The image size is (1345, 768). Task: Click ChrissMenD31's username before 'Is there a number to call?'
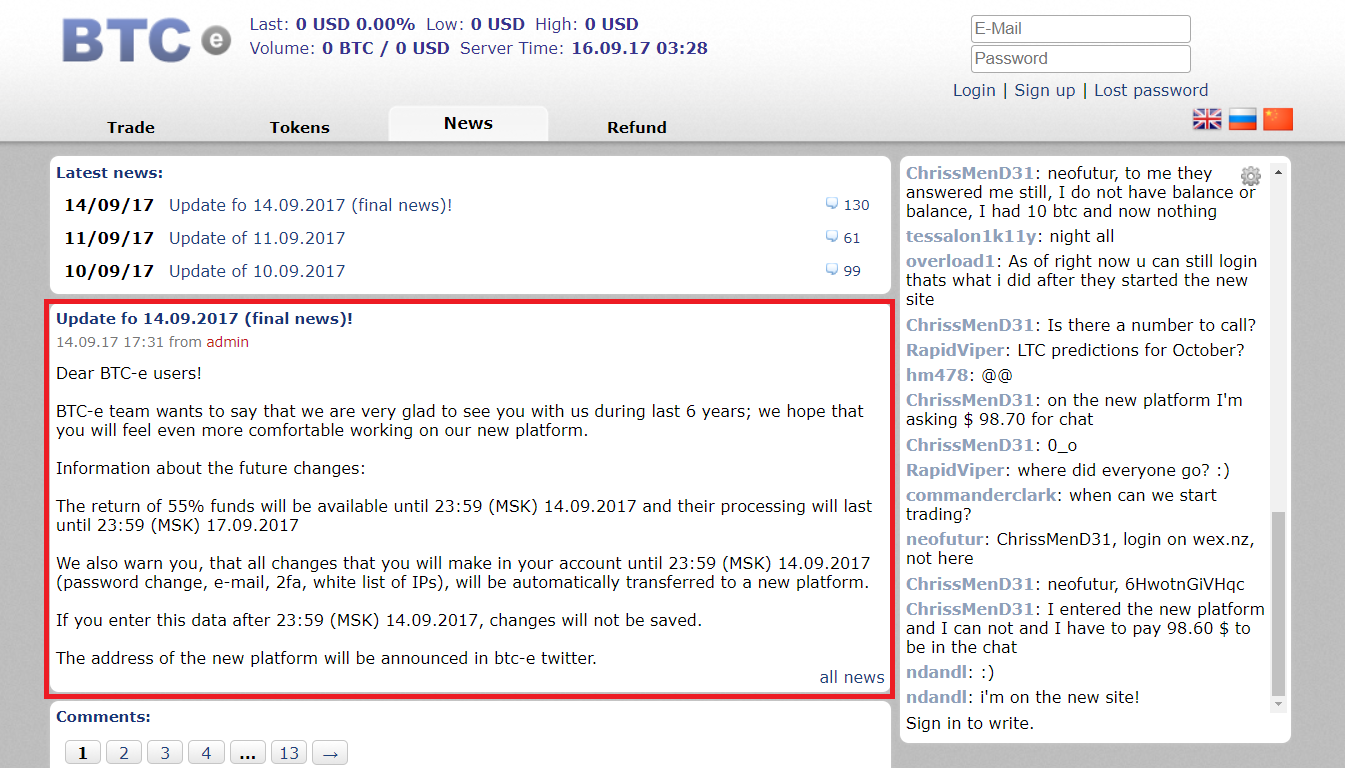coord(970,325)
